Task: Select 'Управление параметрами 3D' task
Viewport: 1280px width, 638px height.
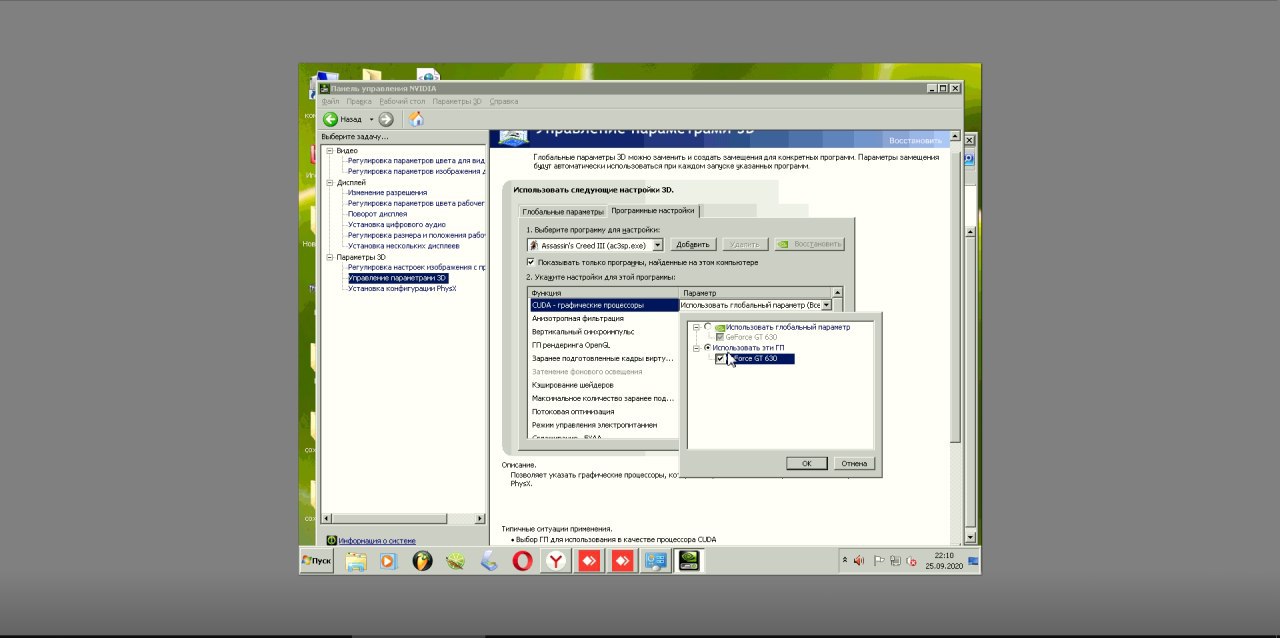Action: pyautogui.click(x=397, y=278)
